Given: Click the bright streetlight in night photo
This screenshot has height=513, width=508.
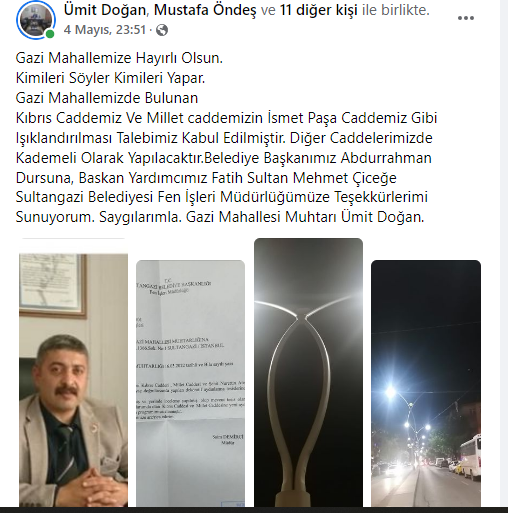Looking at the screenshot, I should (x=390, y=392).
